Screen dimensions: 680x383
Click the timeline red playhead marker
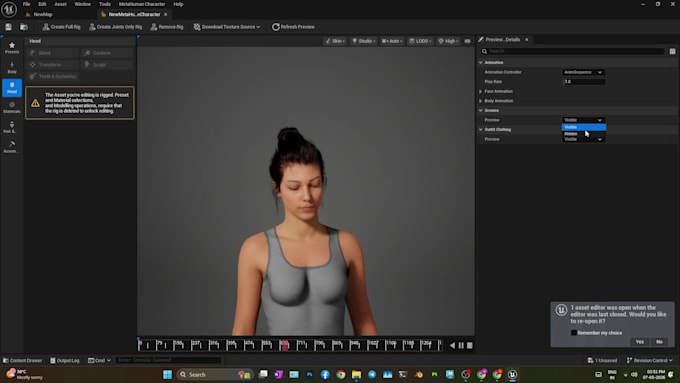(285, 345)
